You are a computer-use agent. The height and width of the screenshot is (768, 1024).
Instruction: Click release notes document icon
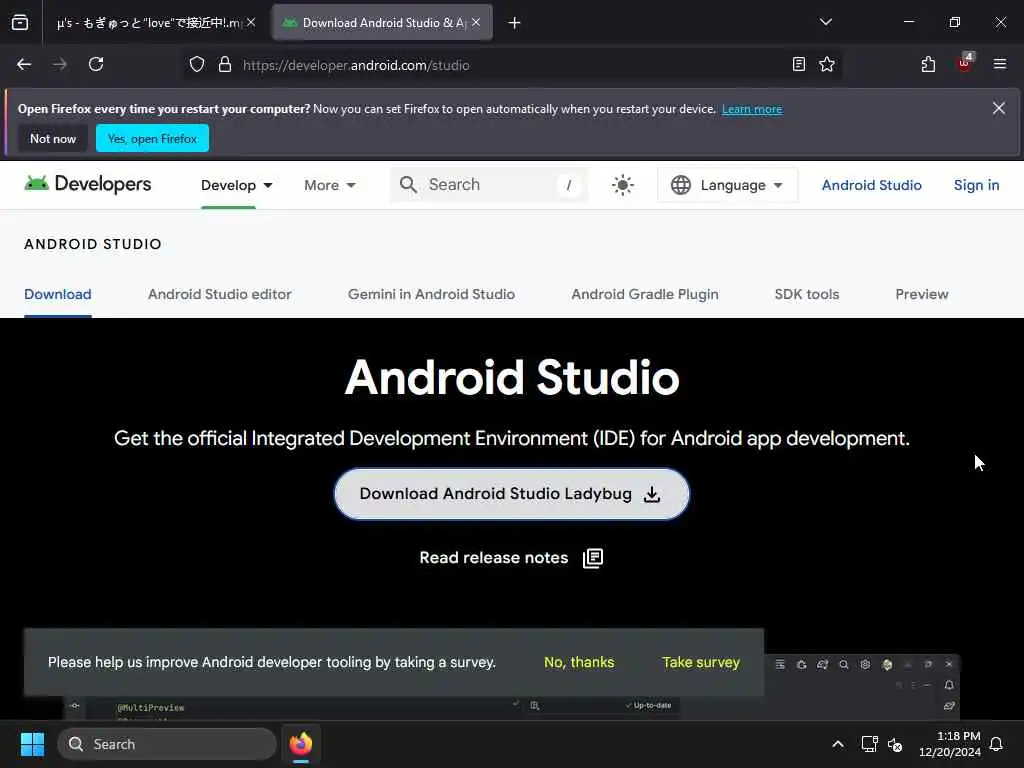[592, 558]
